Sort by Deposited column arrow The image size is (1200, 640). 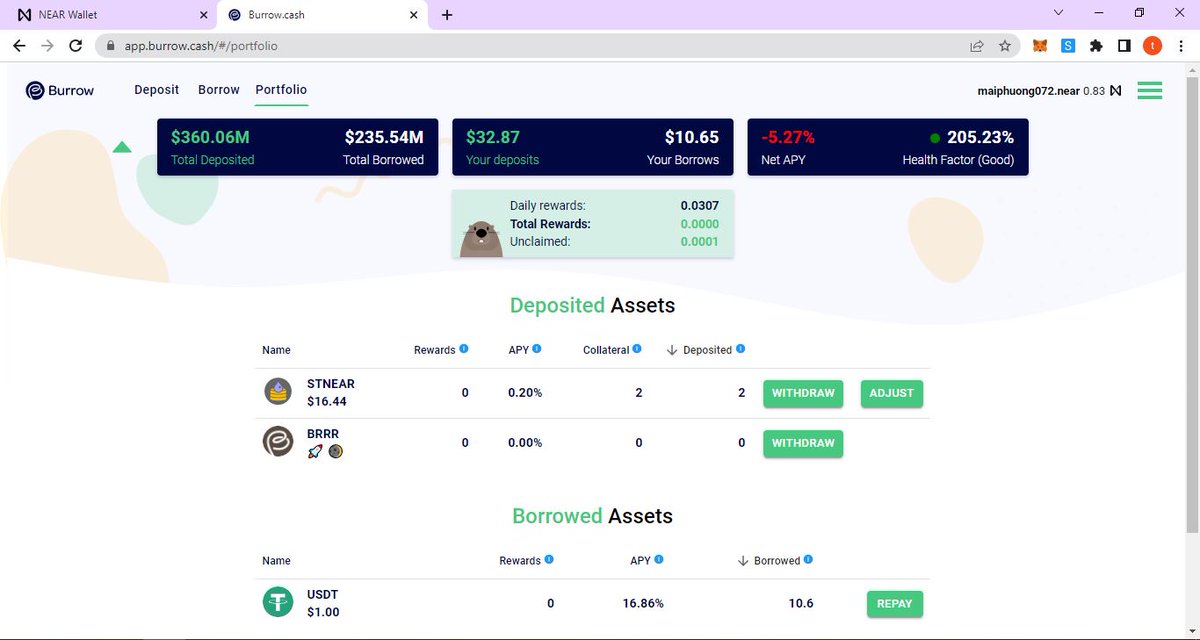[672, 350]
